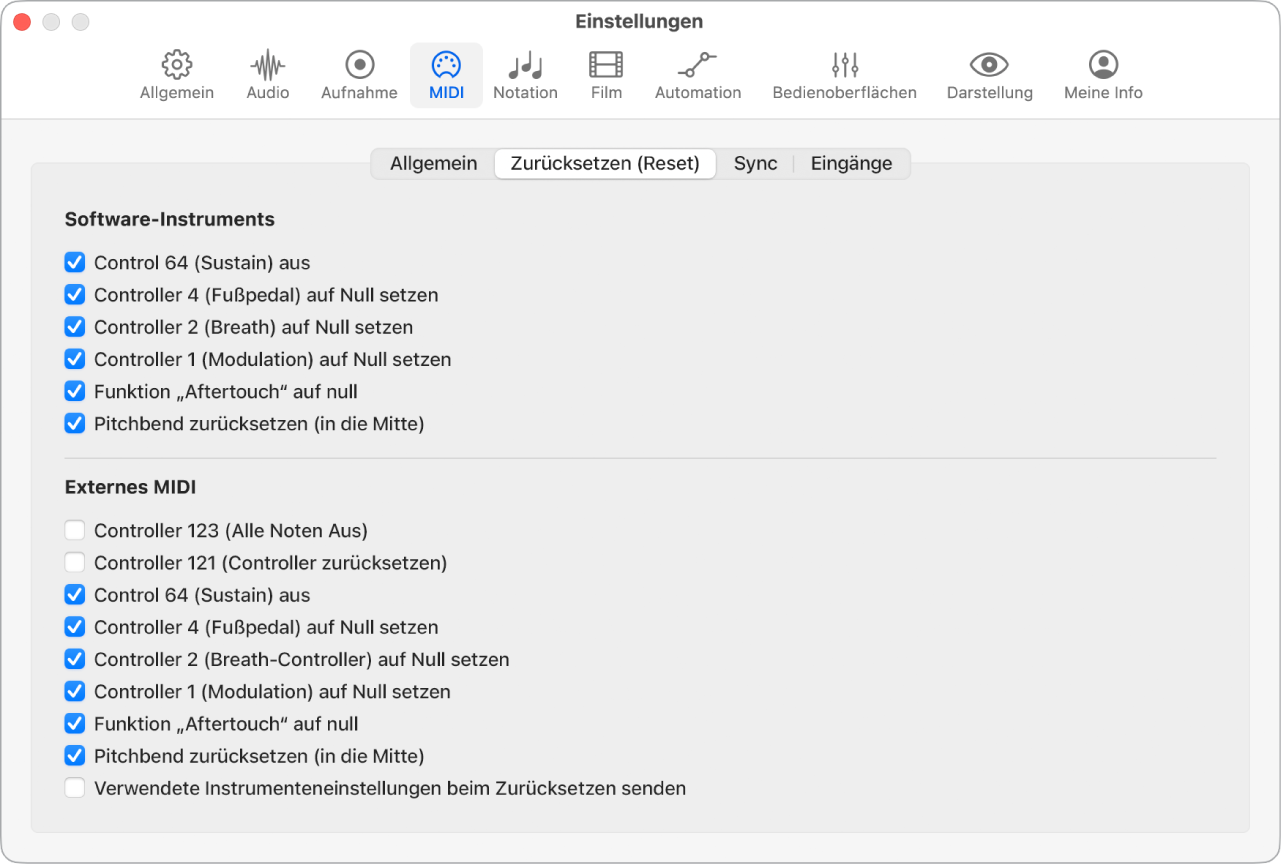Select the Automation settings icon

[697, 74]
